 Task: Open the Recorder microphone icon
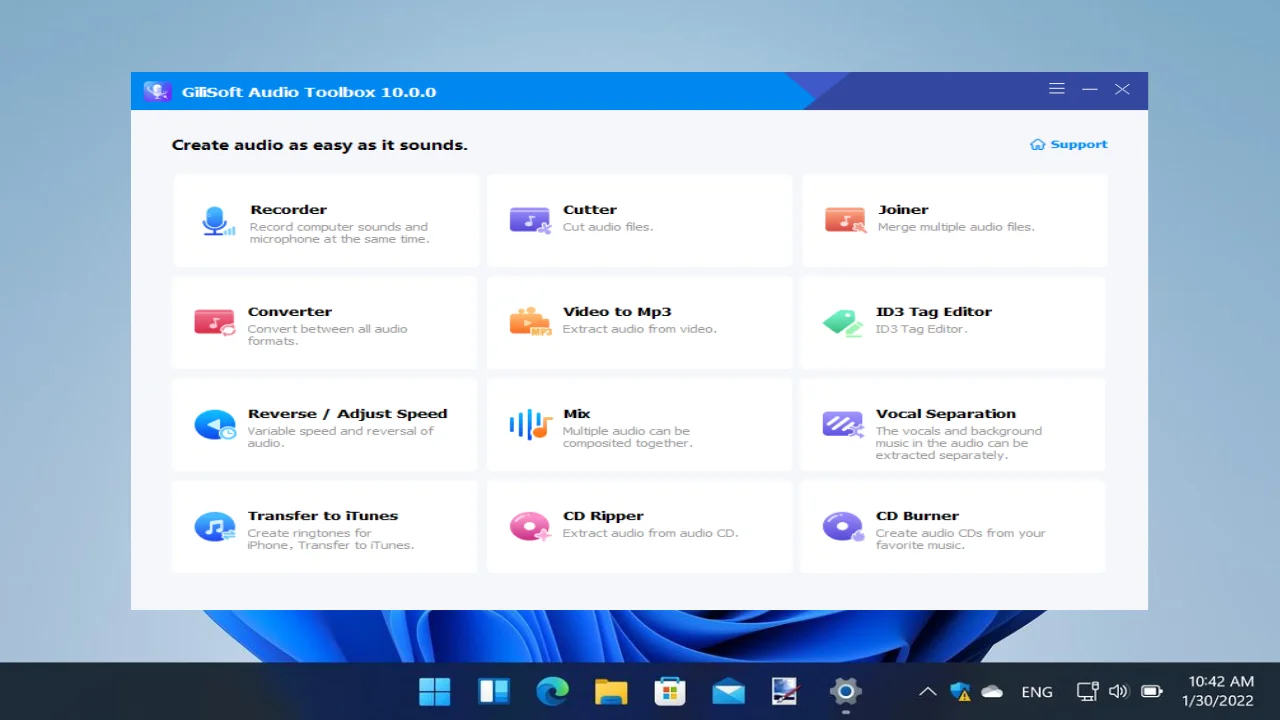coord(217,221)
